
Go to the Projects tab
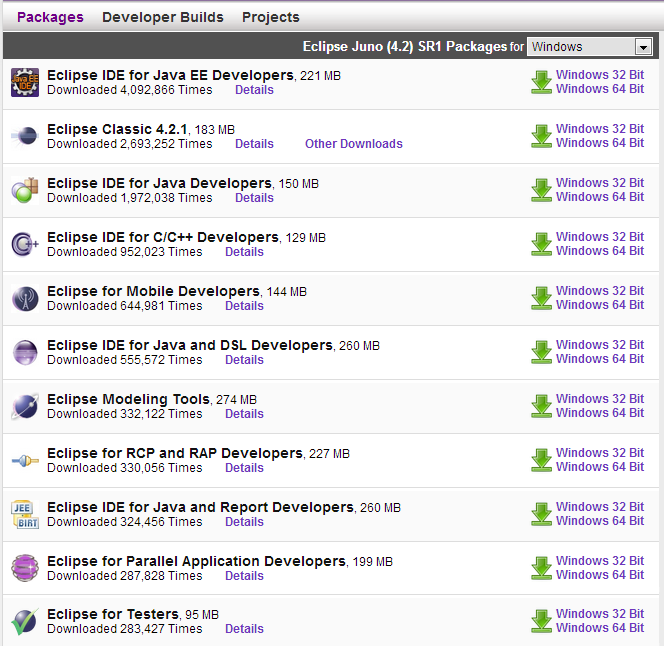(271, 17)
